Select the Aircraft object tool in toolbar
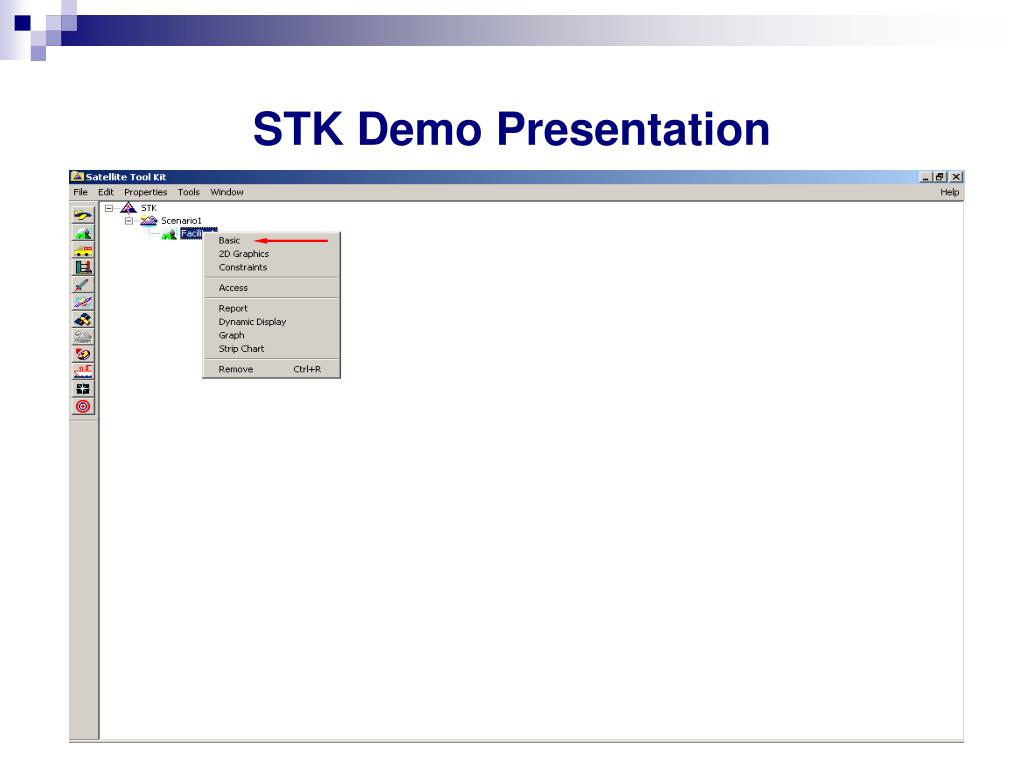The width and height of the screenshot is (1024, 768). point(83,215)
